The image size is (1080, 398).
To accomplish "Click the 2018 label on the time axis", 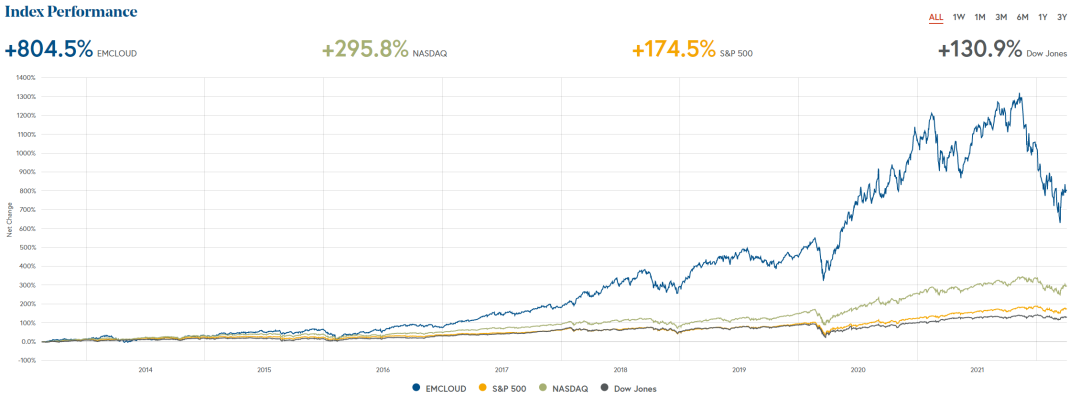I will tap(621, 370).
